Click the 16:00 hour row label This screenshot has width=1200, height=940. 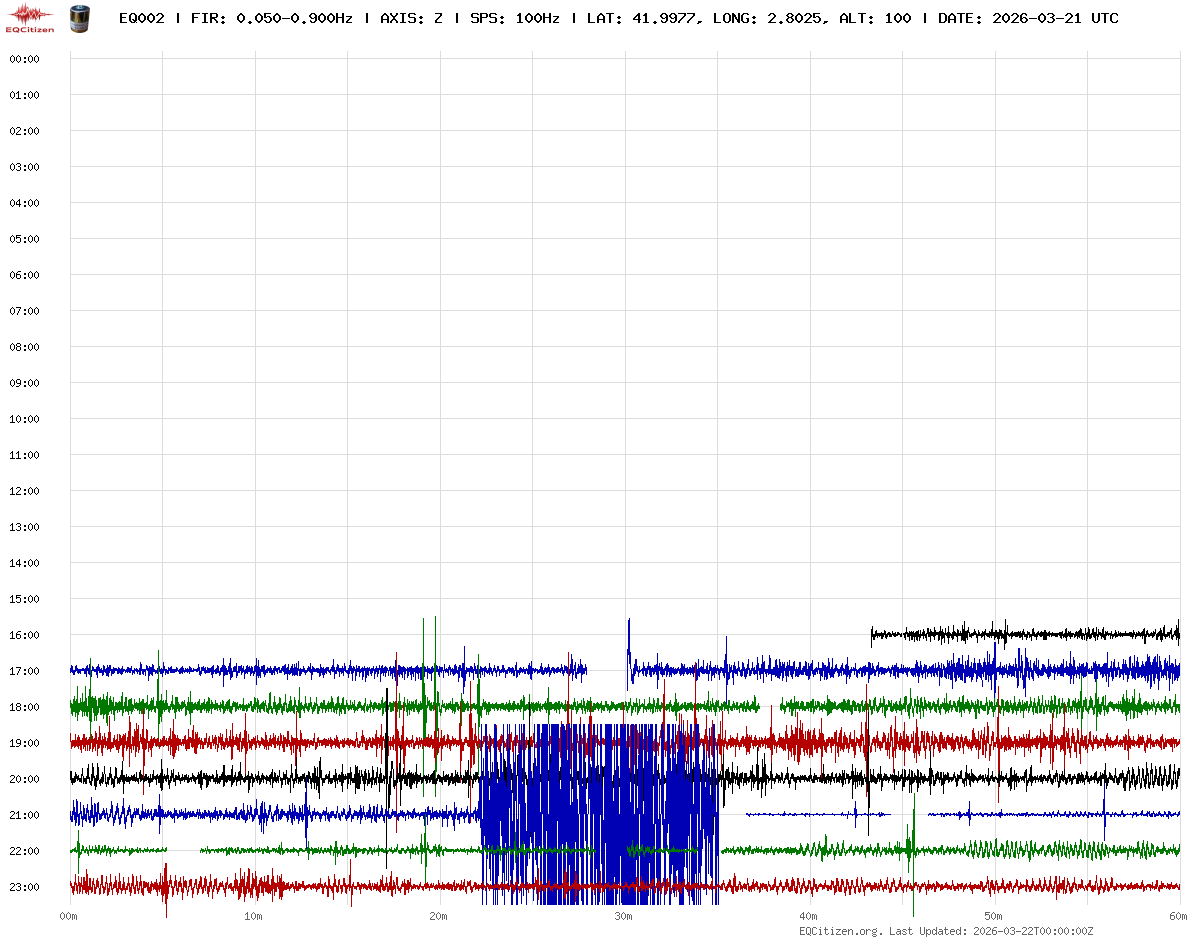(24, 635)
